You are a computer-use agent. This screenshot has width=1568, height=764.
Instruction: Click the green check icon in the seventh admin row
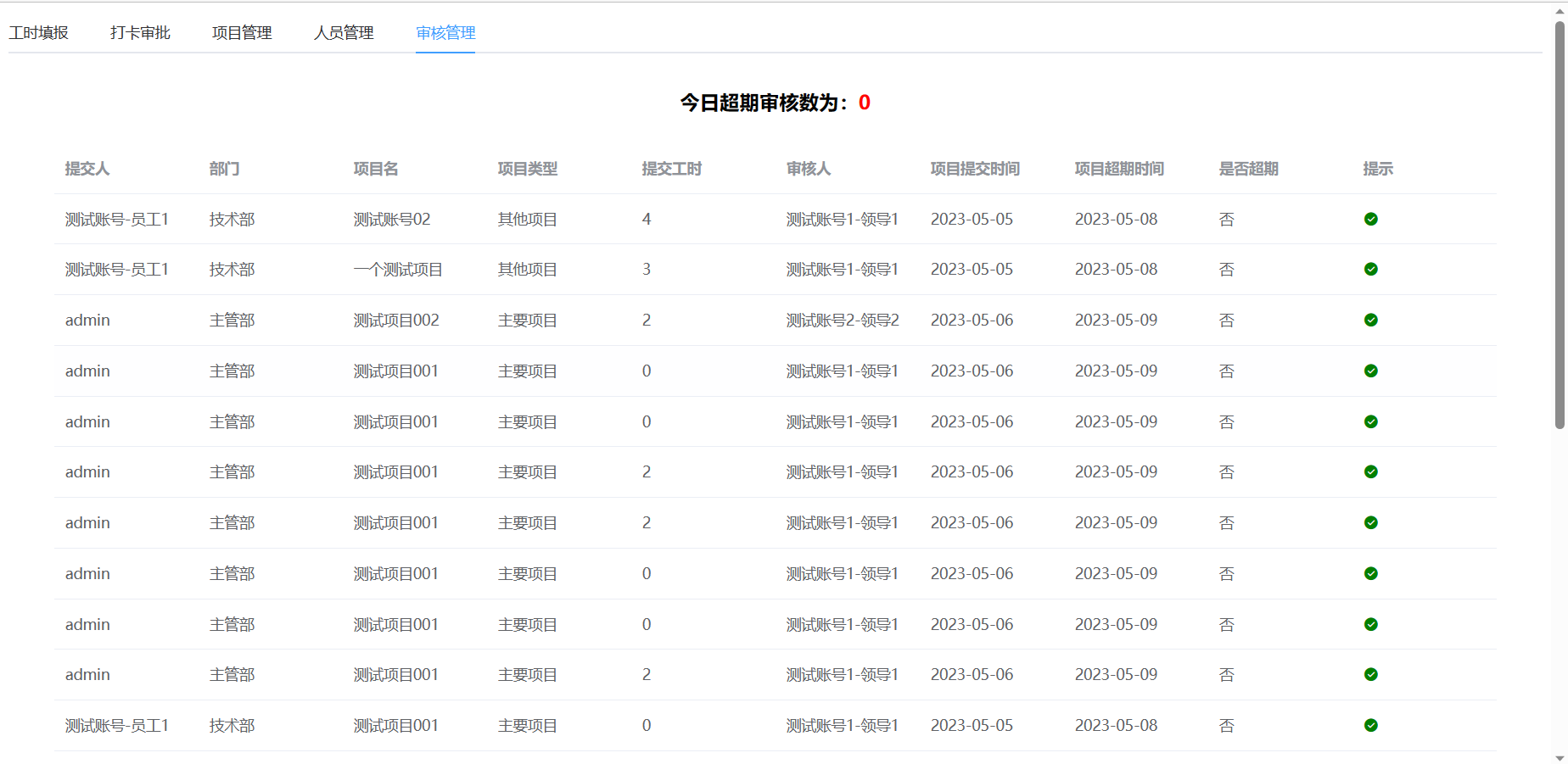[1372, 624]
